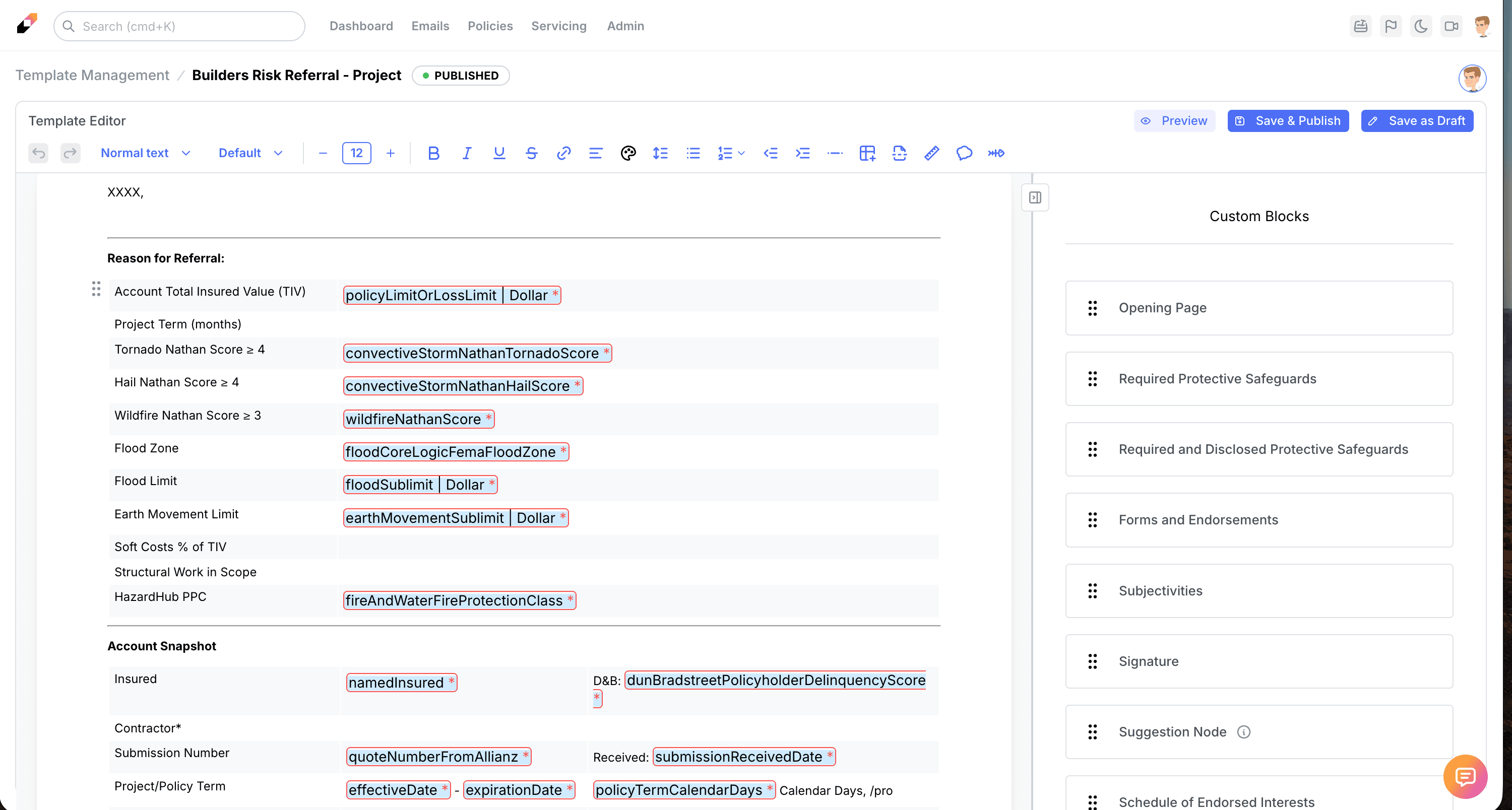Adjust line spacing icon

660,153
